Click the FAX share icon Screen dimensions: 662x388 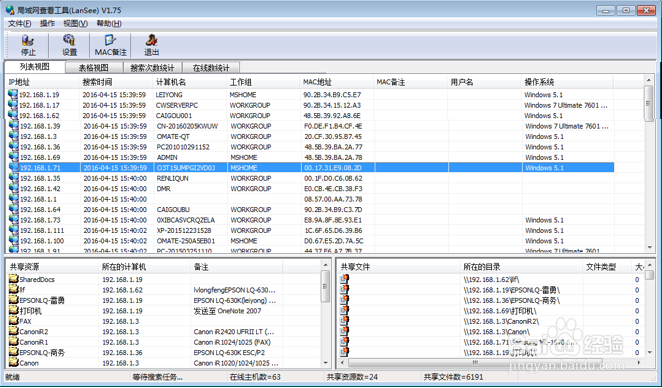click(x=14, y=320)
